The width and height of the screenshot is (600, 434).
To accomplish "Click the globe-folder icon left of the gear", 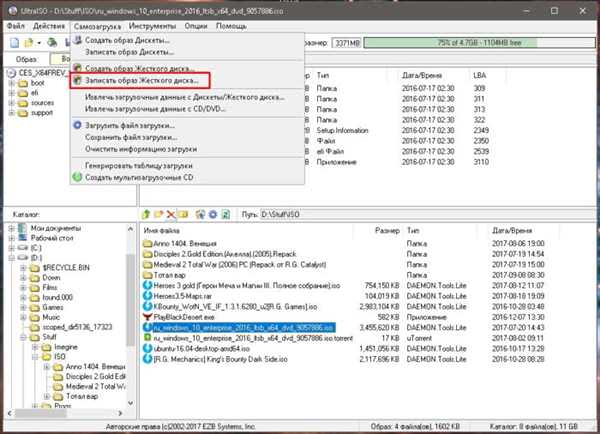I will tap(200, 214).
